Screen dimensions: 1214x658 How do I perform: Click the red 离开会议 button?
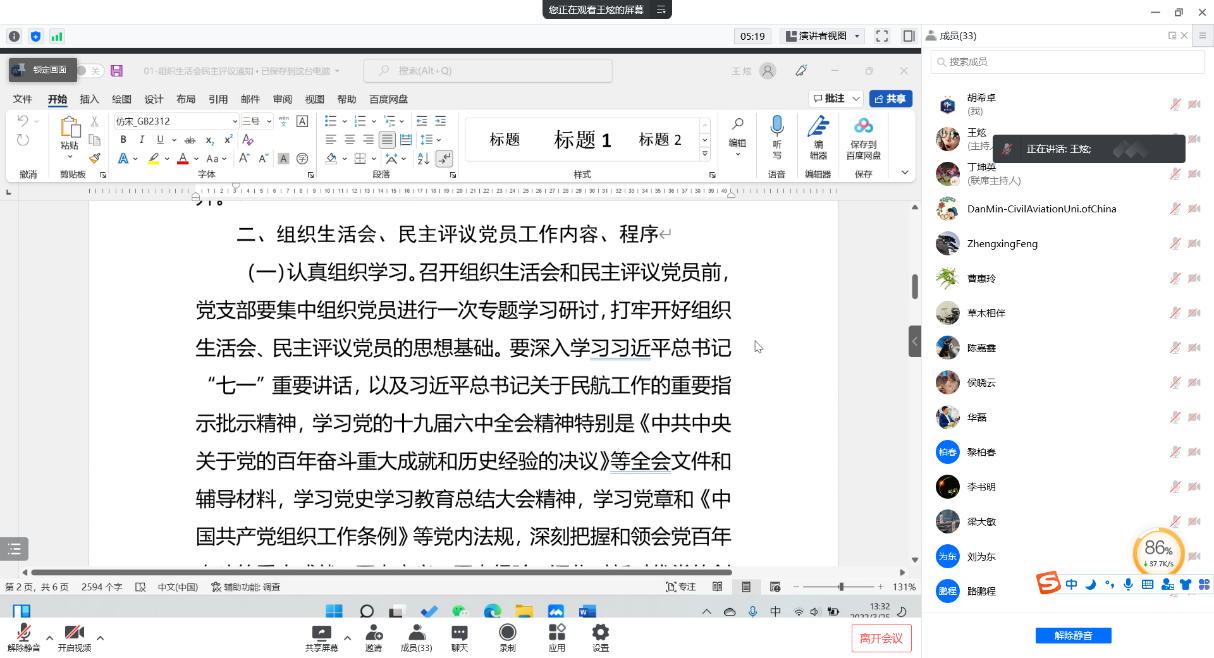(881, 638)
